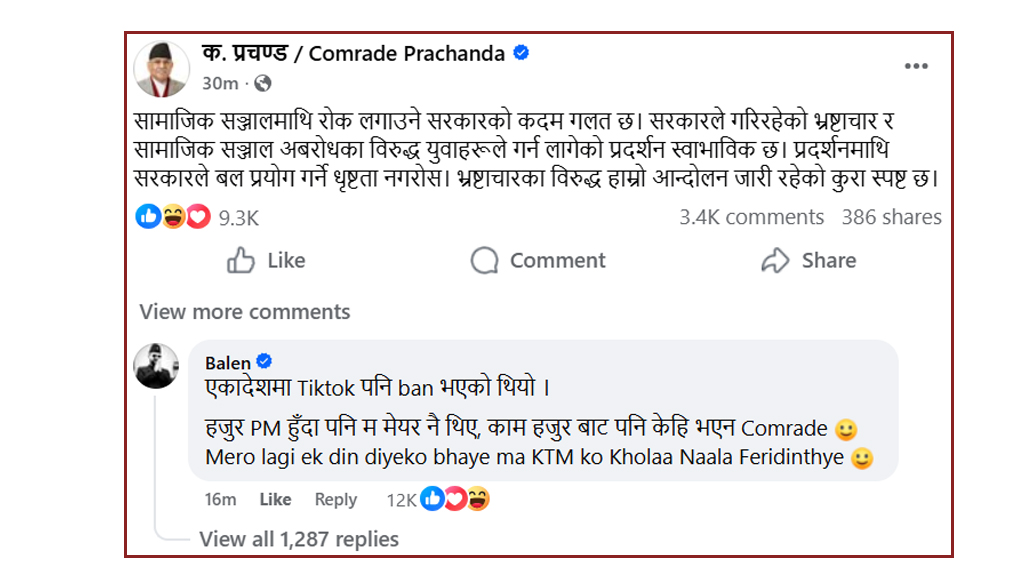The width and height of the screenshot is (1024, 569).
Task: Click the speech bubble Comment icon
Action: (485, 261)
